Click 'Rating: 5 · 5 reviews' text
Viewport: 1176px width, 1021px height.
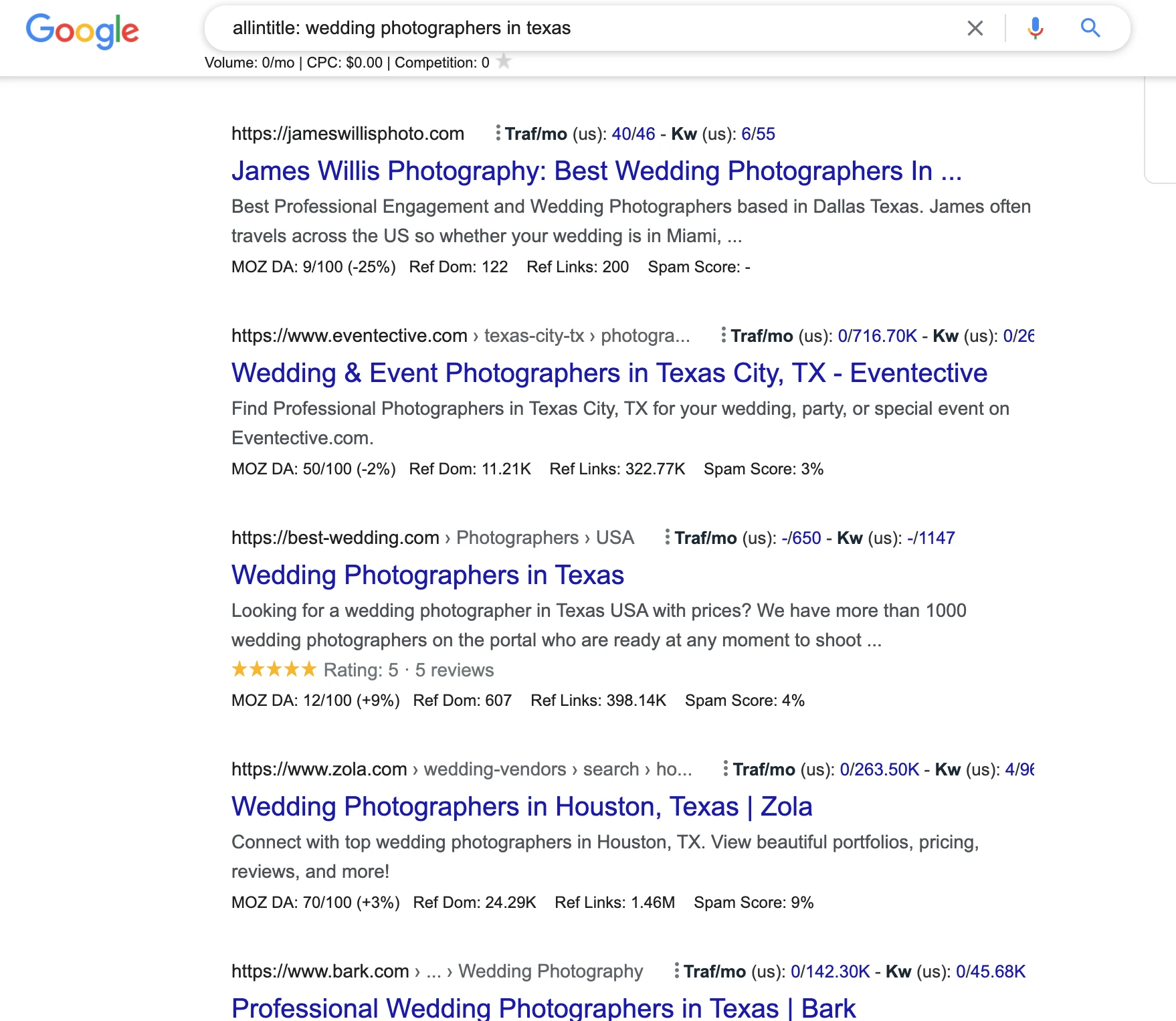click(x=409, y=670)
